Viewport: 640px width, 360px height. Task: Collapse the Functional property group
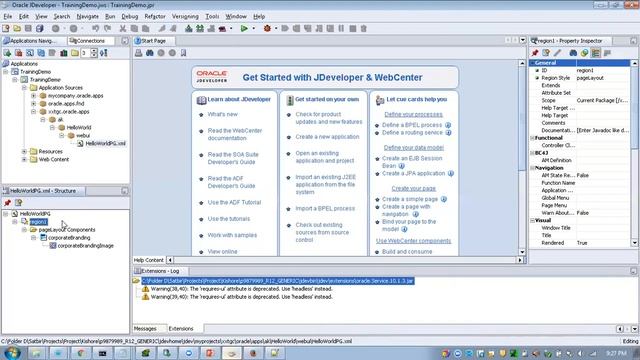pyautogui.click(x=532, y=138)
